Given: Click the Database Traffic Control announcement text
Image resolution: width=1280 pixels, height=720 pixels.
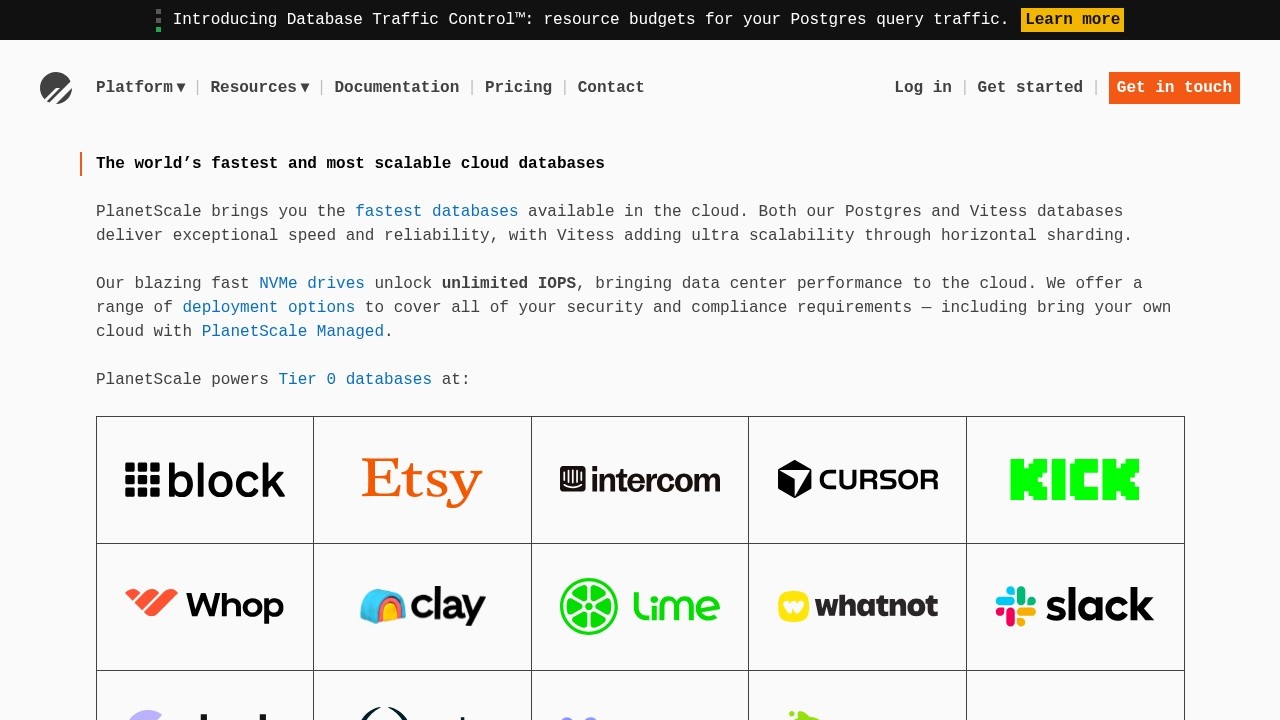Looking at the screenshot, I should tap(591, 20).
